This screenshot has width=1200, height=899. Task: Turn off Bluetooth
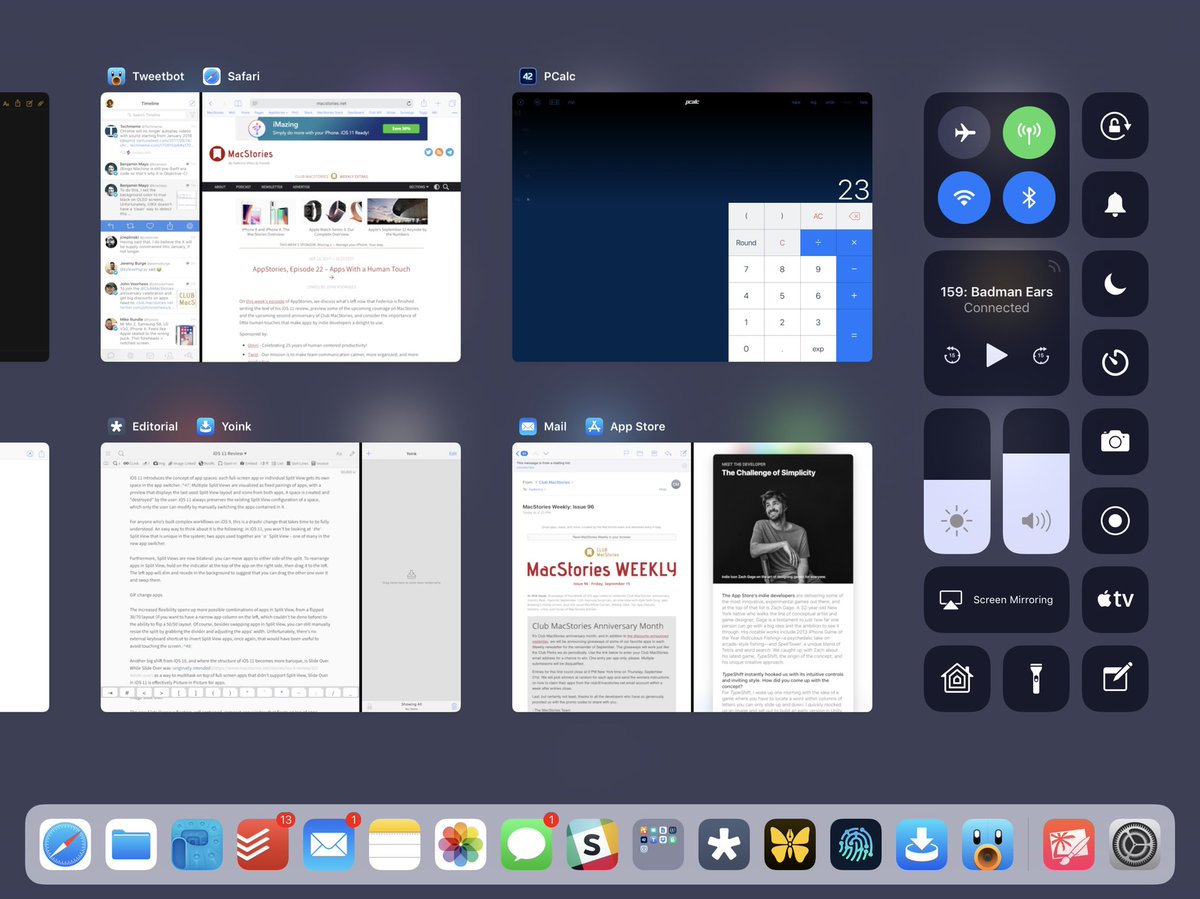pyautogui.click(x=1030, y=198)
